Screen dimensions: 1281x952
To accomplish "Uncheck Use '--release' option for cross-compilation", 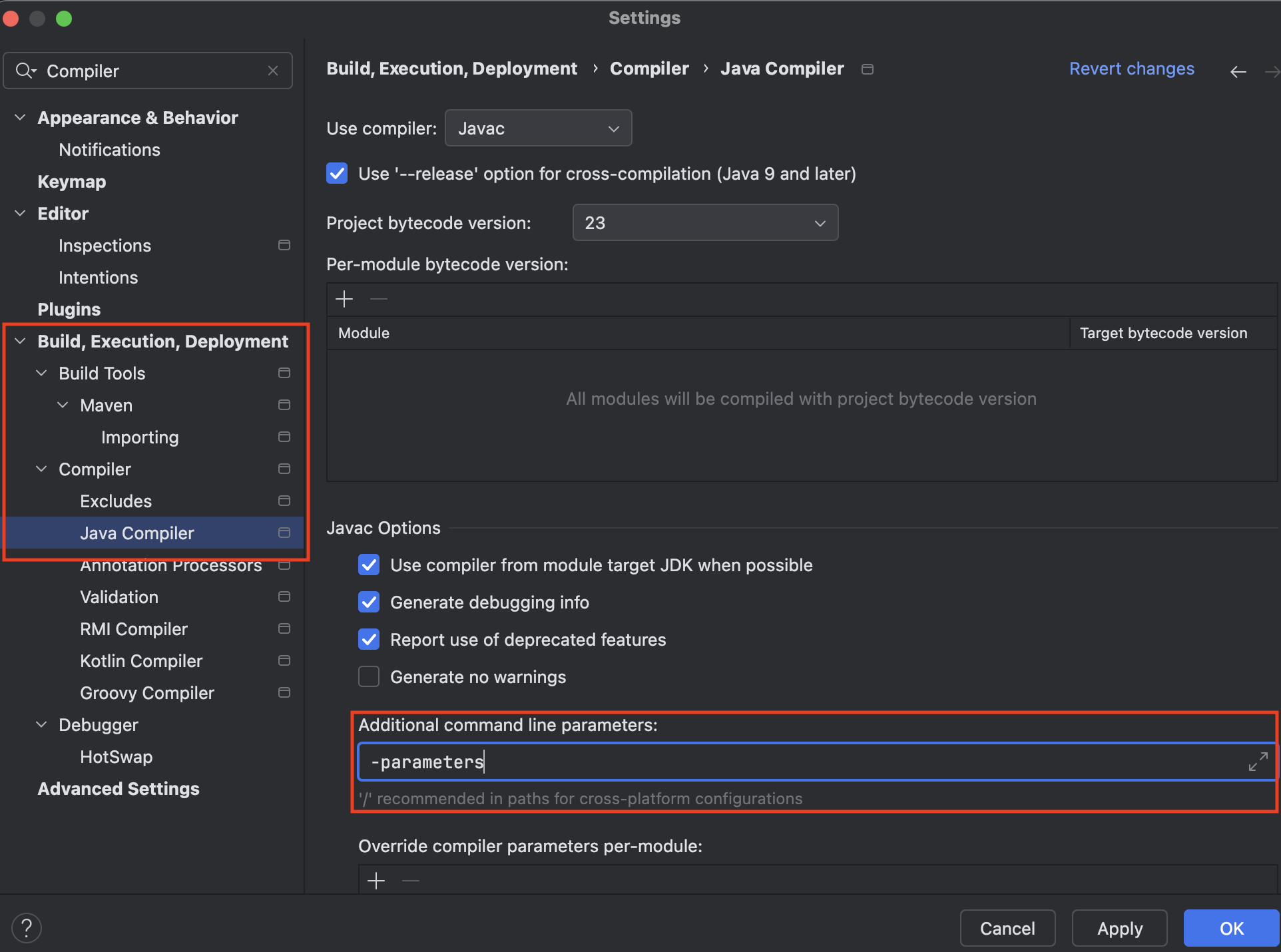I will (x=337, y=174).
